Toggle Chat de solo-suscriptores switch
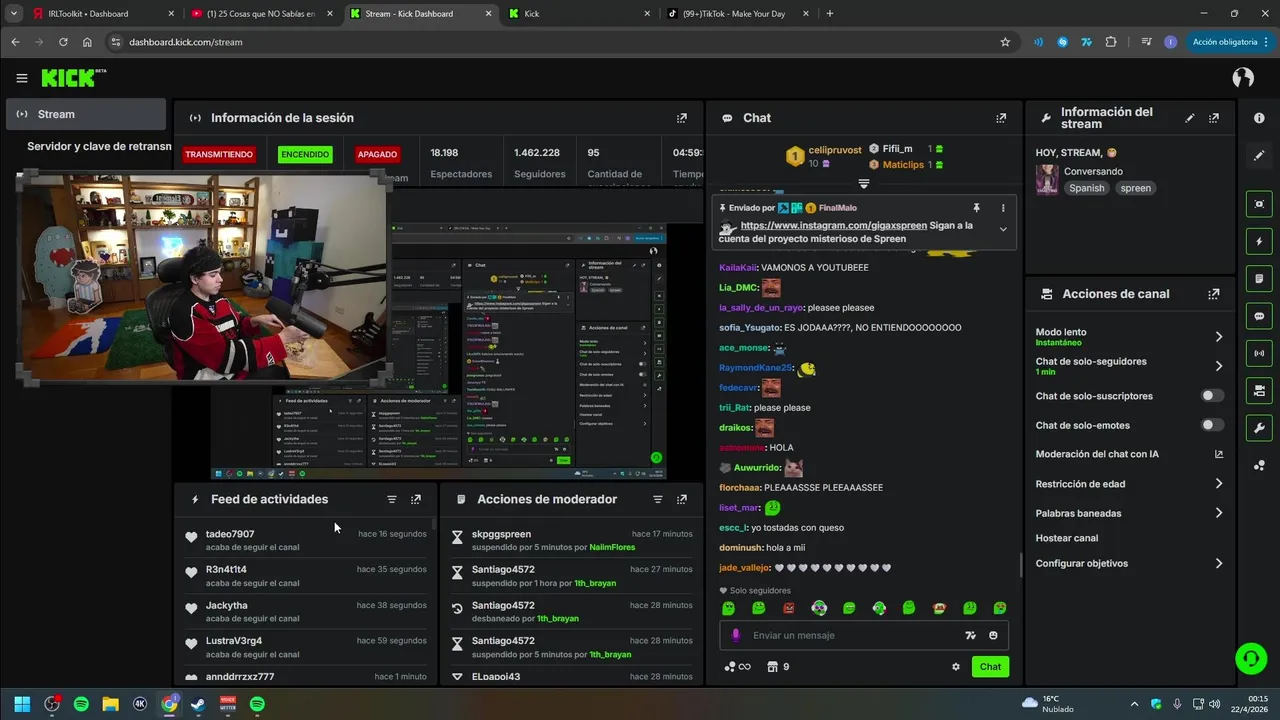This screenshot has width=1280, height=720. pyautogui.click(x=1212, y=396)
